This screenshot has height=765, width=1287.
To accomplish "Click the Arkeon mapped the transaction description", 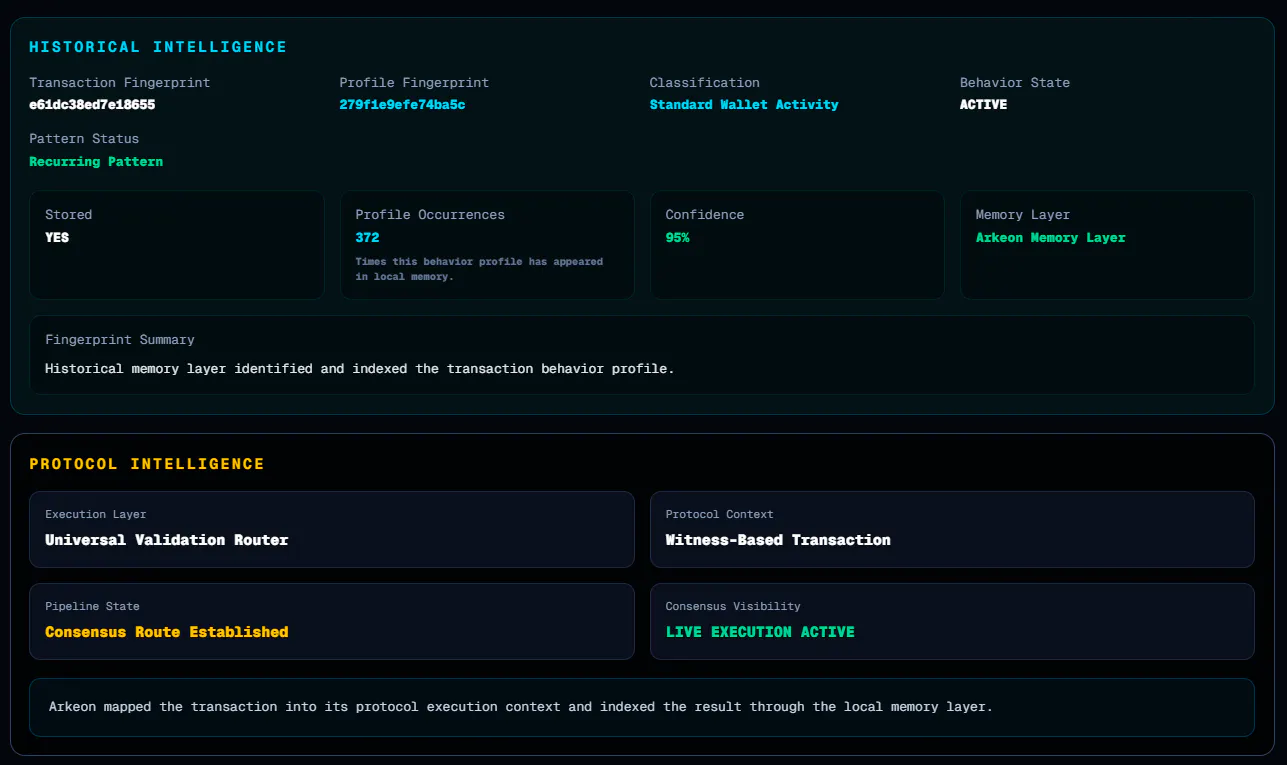I will point(520,707).
